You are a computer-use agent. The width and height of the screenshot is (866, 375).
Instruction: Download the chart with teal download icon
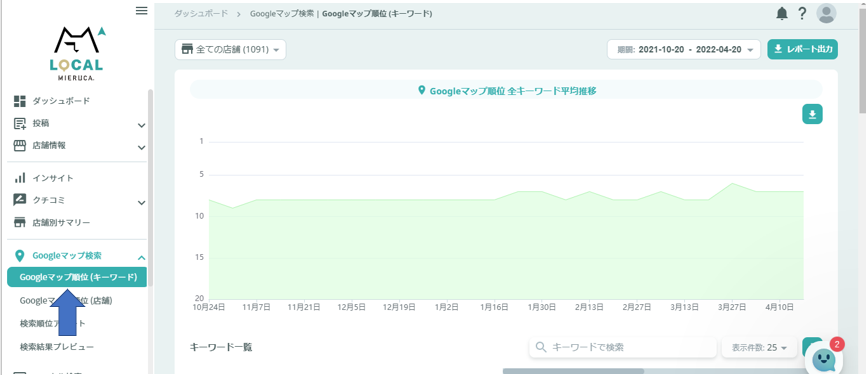point(812,114)
